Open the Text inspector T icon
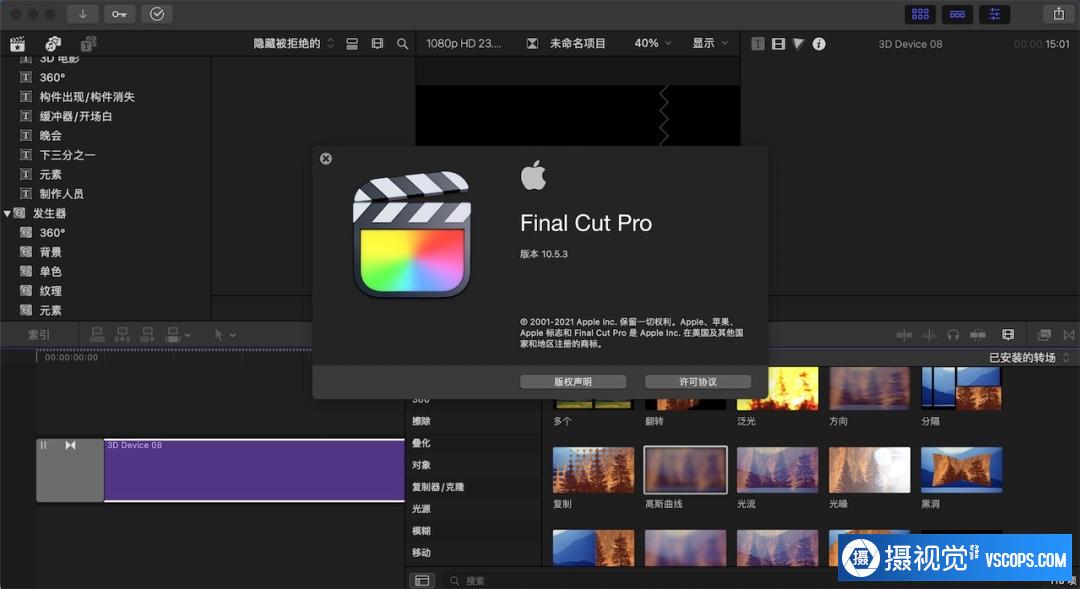The width and height of the screenshot is (1080, 589). 758,43
